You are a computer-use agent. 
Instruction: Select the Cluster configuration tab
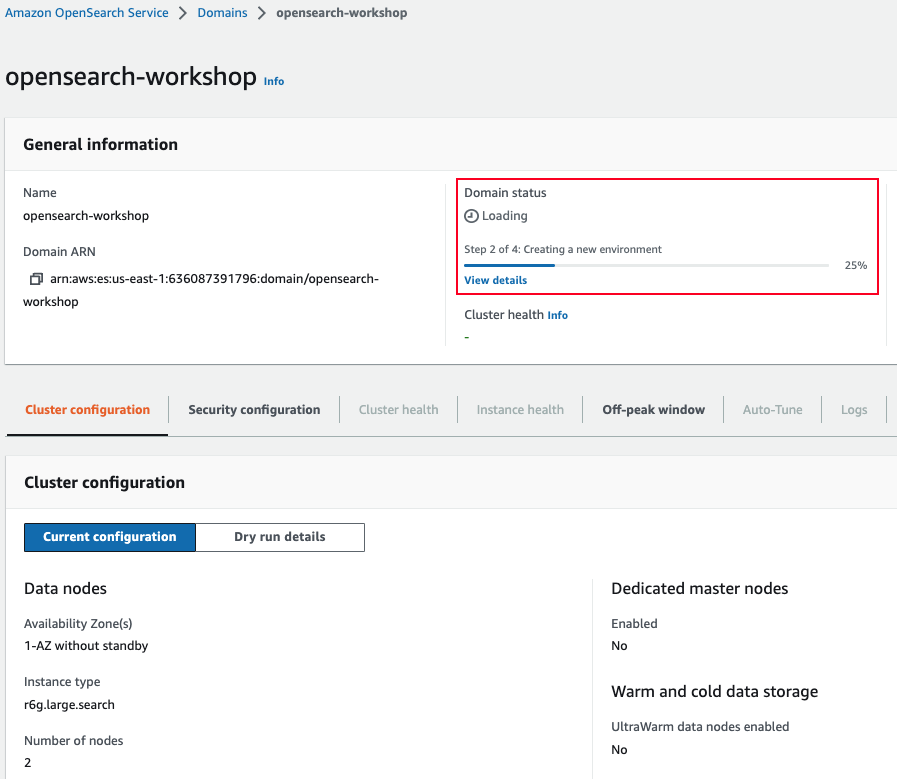tap(88, 410)
